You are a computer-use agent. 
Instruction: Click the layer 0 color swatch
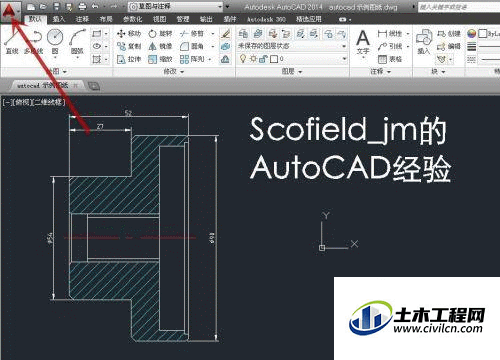tap(274, 59)
